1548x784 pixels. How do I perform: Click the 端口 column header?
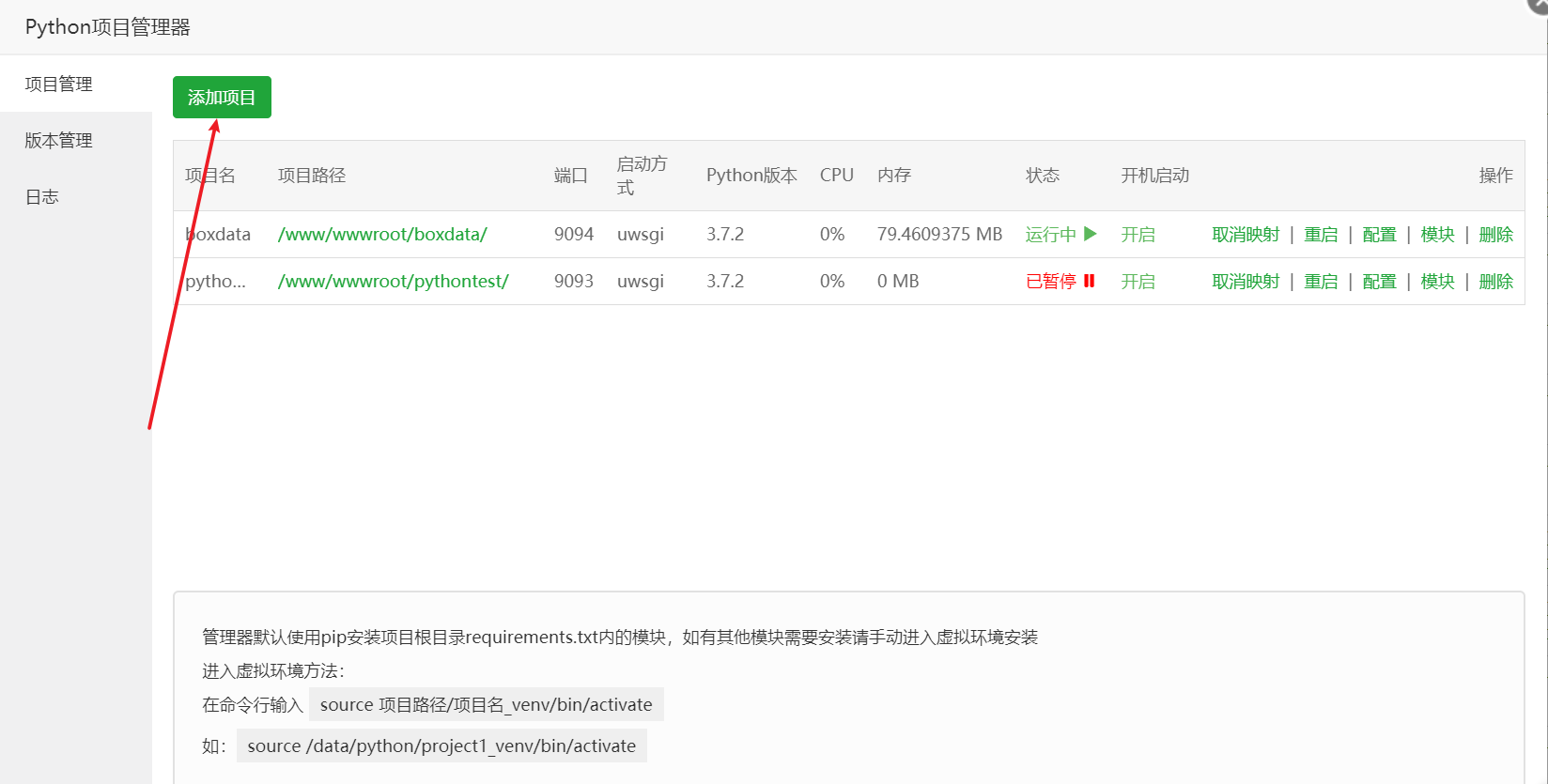571,176
